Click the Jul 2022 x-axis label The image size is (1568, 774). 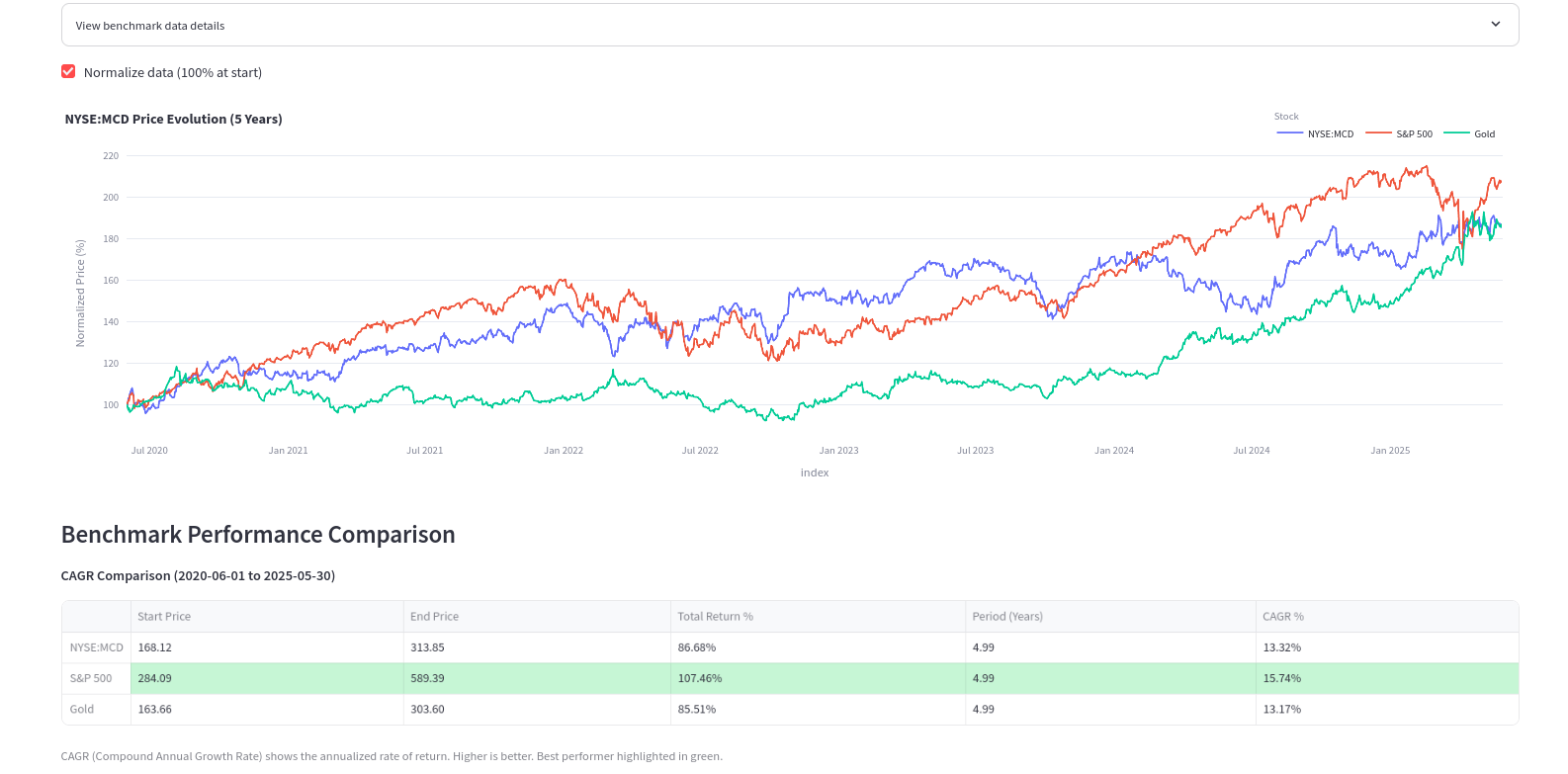700,450
